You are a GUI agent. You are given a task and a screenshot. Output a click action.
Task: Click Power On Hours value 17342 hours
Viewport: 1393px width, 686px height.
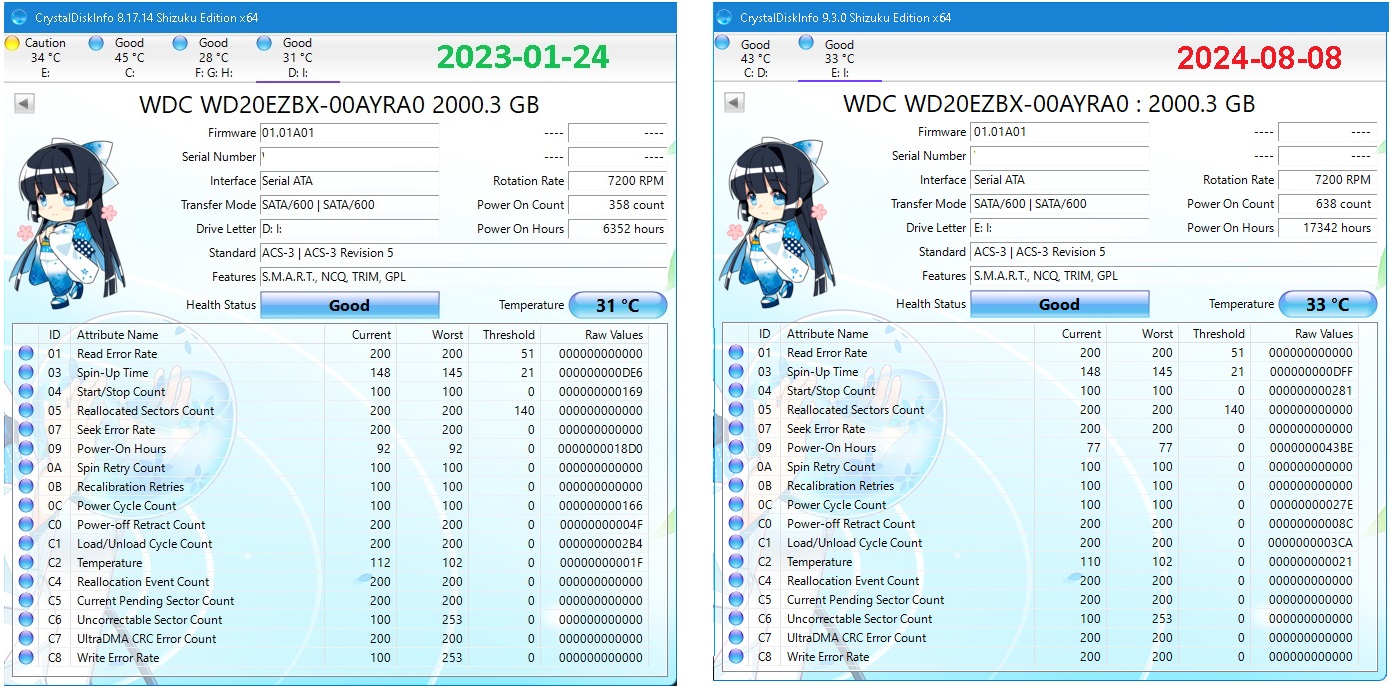click(1327, 228)
